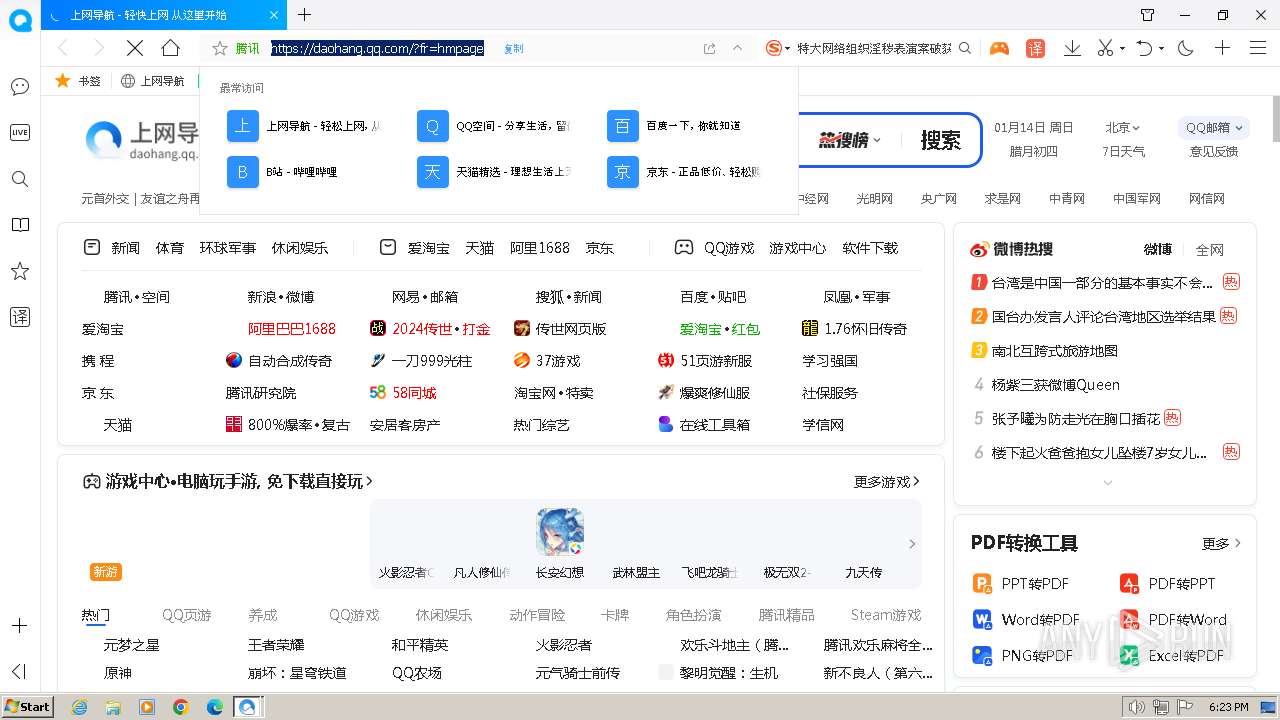Screen dimensions: 1280x720
Task: Click the toolbar plus add icon
Action: [x=1222, y=48]
